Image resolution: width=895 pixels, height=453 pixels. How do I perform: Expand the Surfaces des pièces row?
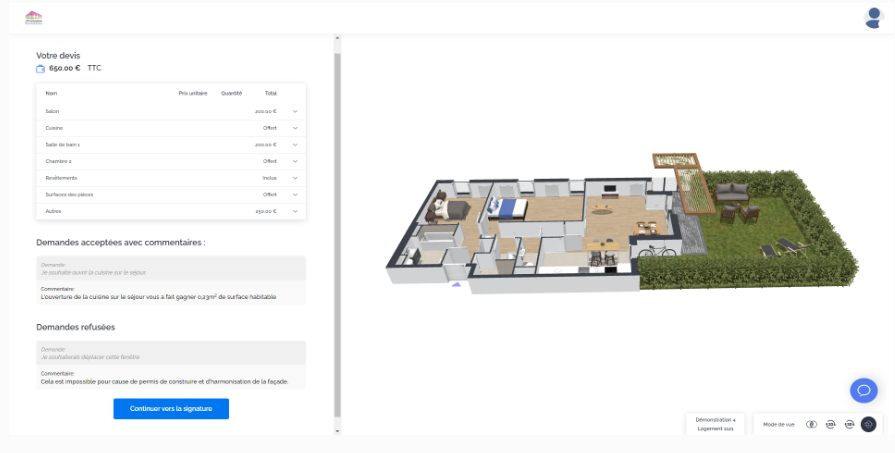coord(295,195)
